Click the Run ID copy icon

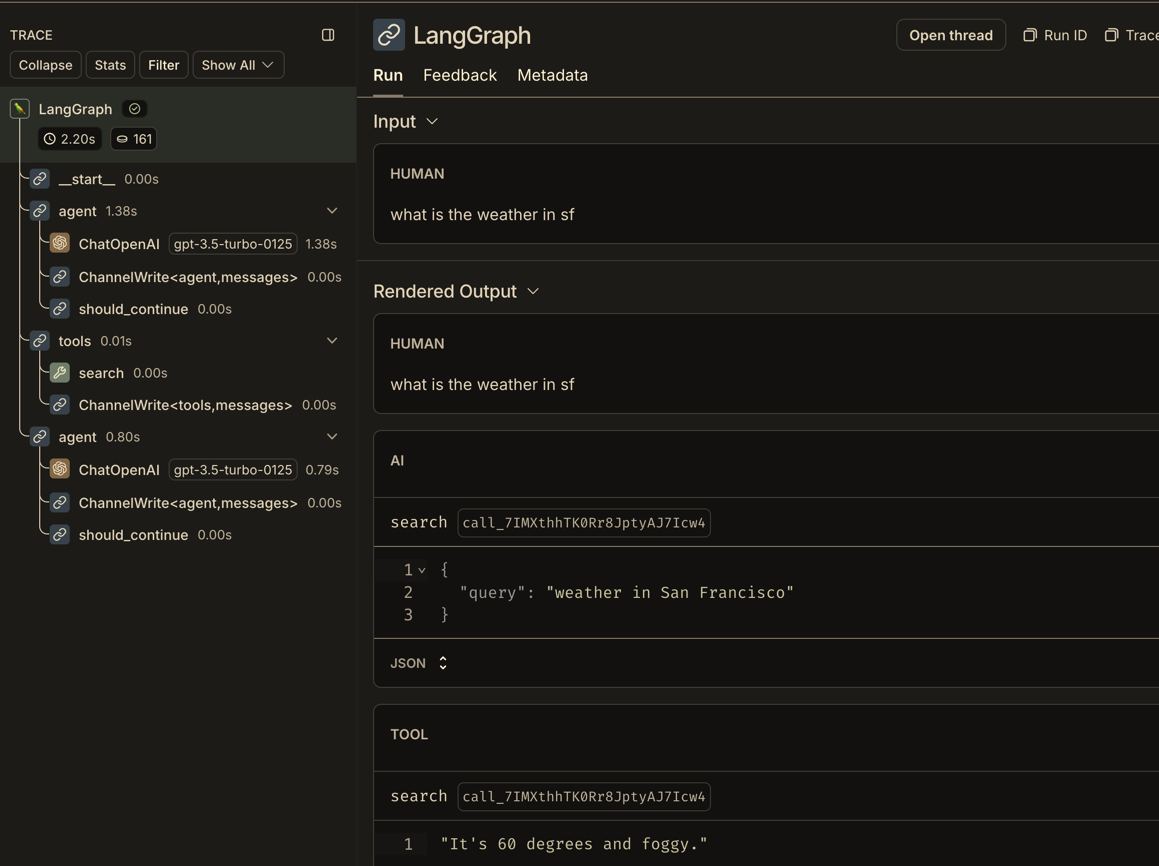click(x=1030, y=35)
